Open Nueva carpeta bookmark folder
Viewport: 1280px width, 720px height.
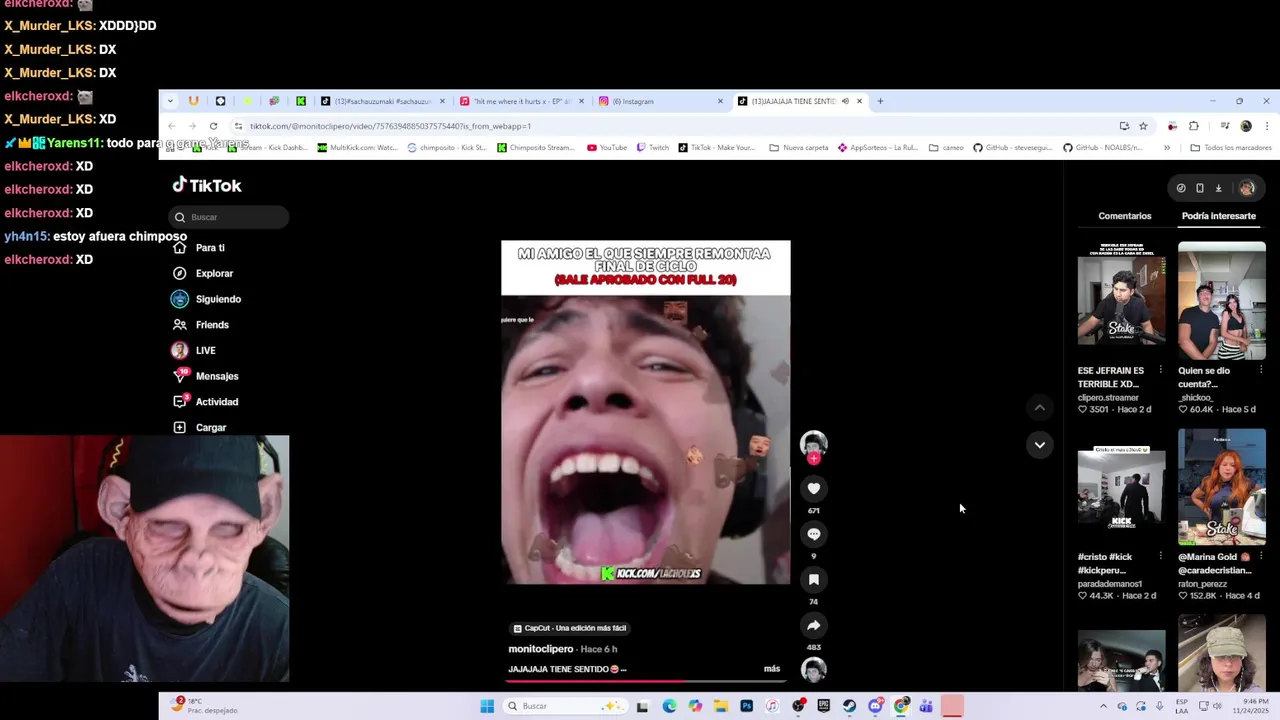(x=799, y=148)
